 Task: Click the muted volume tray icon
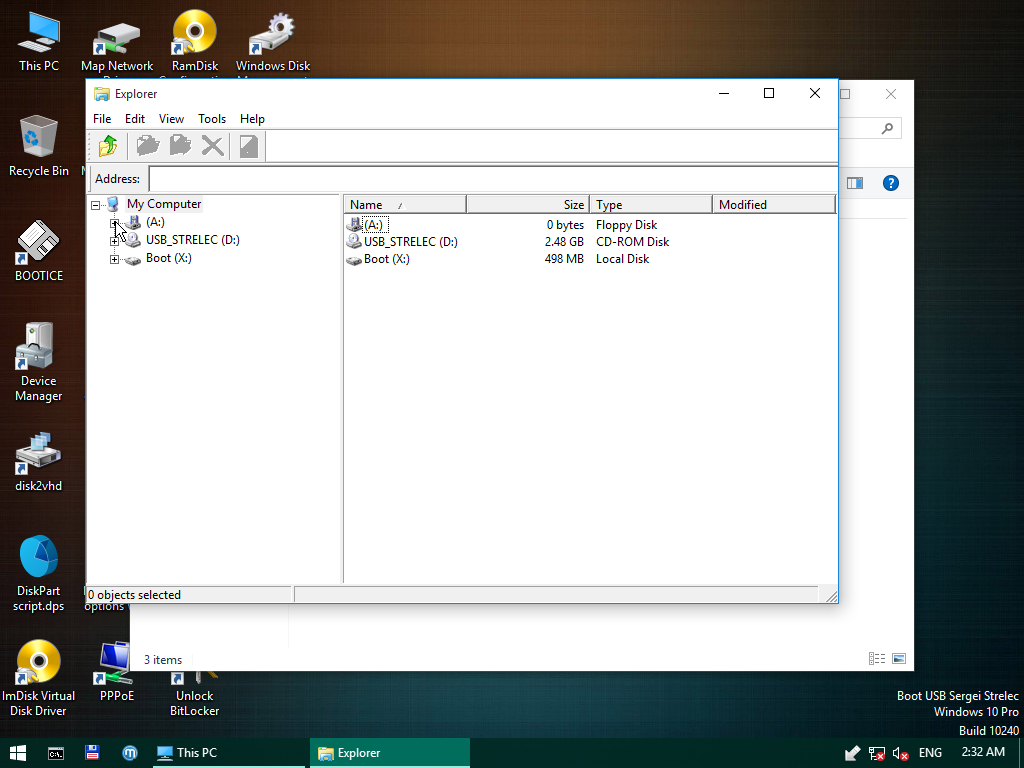click(x=901, y=754)
